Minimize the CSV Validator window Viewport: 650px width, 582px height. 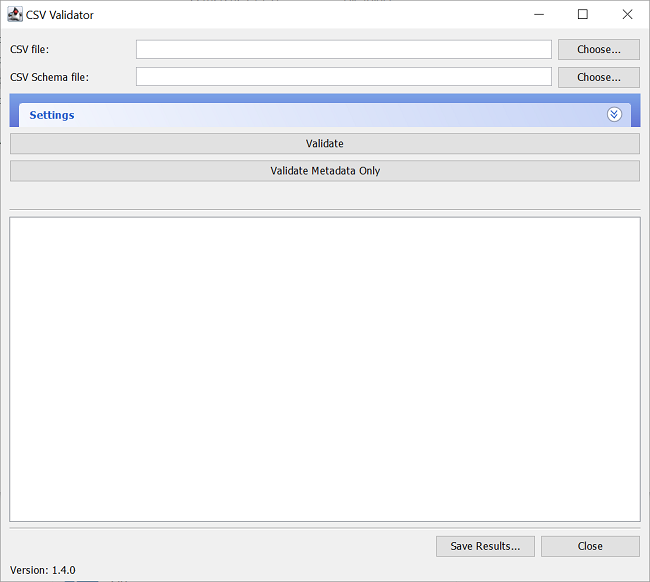[x=539, y=15]
